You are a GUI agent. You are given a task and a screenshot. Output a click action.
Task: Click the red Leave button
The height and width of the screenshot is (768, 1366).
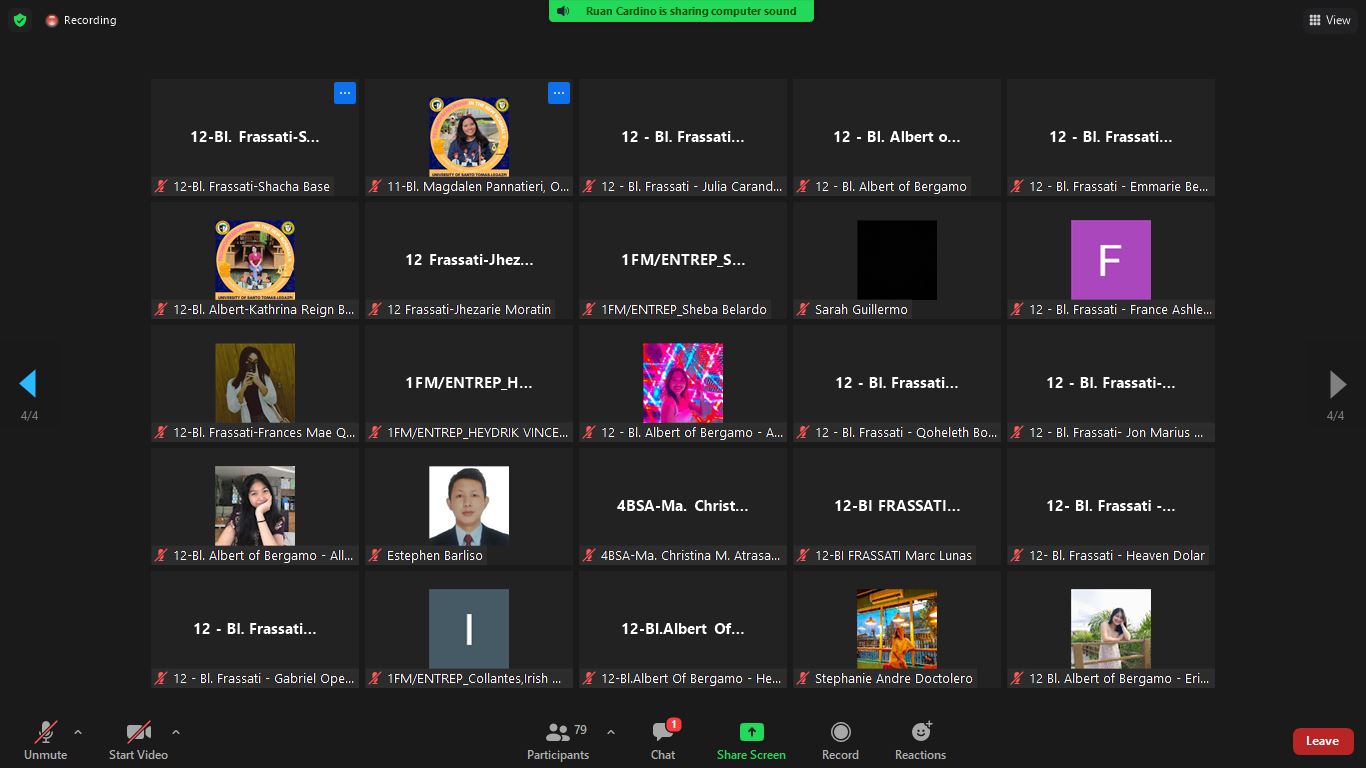coord(1322,741)
